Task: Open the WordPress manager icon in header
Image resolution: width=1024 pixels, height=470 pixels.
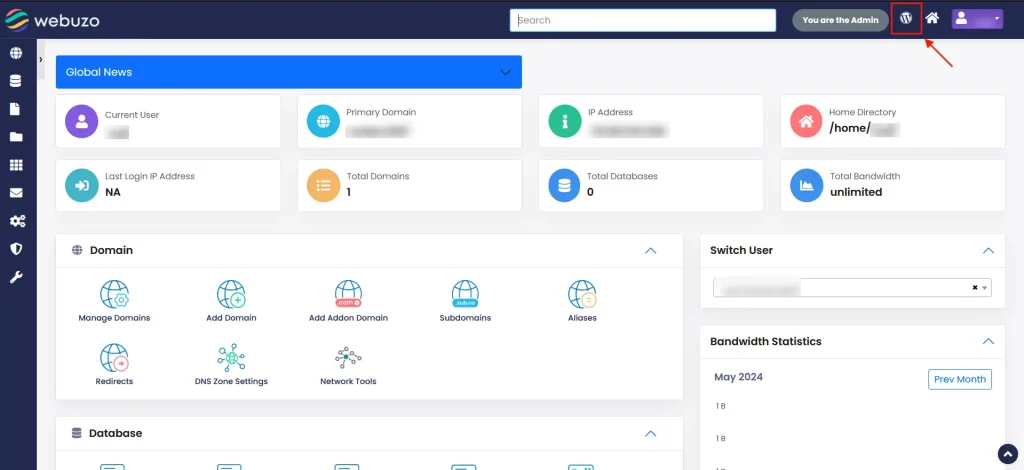Action: pyautogui.click(x=906, y=19)
